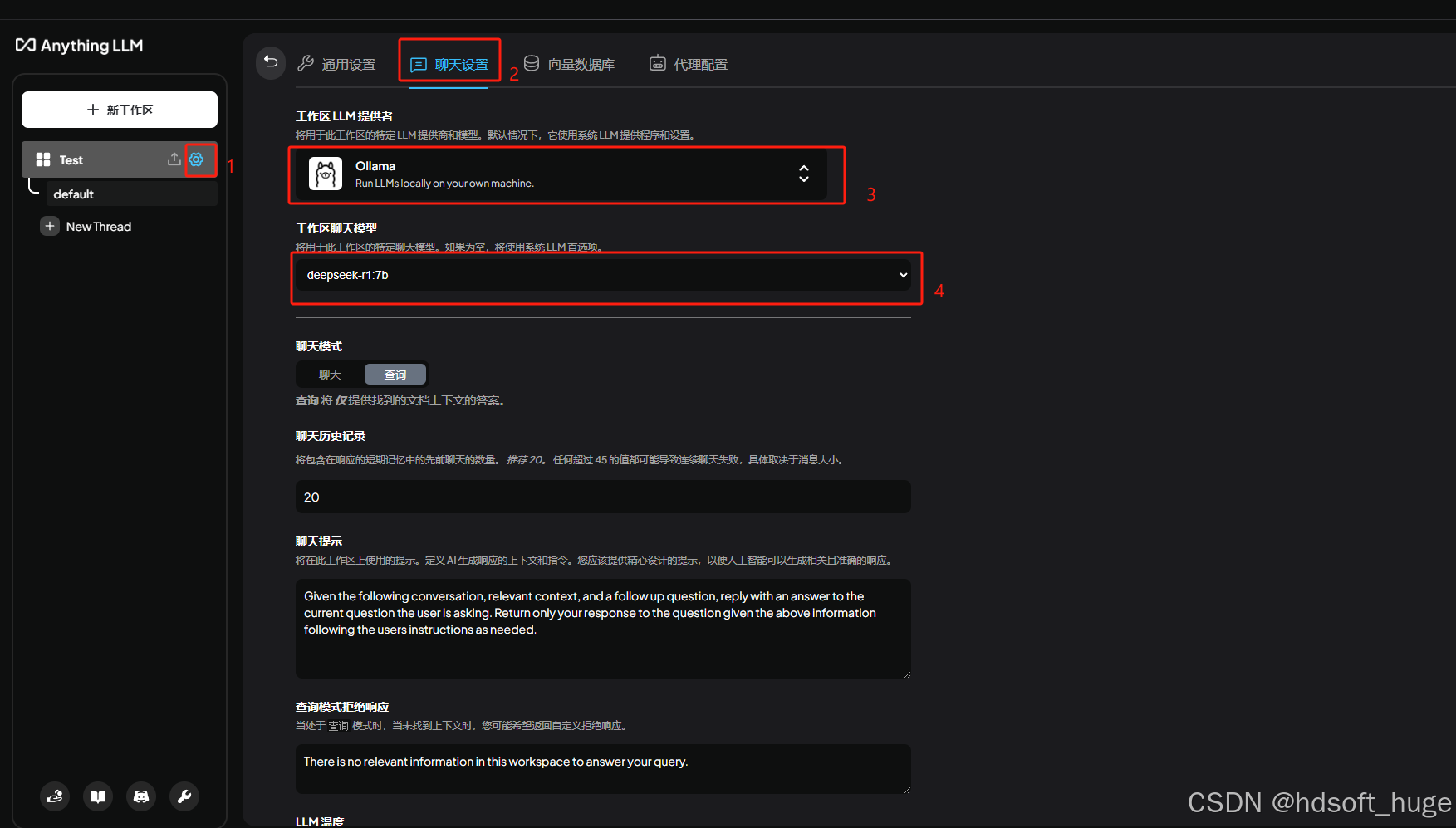
Task: Click the provider selector up-down chevron
Action: coord(804,173)
